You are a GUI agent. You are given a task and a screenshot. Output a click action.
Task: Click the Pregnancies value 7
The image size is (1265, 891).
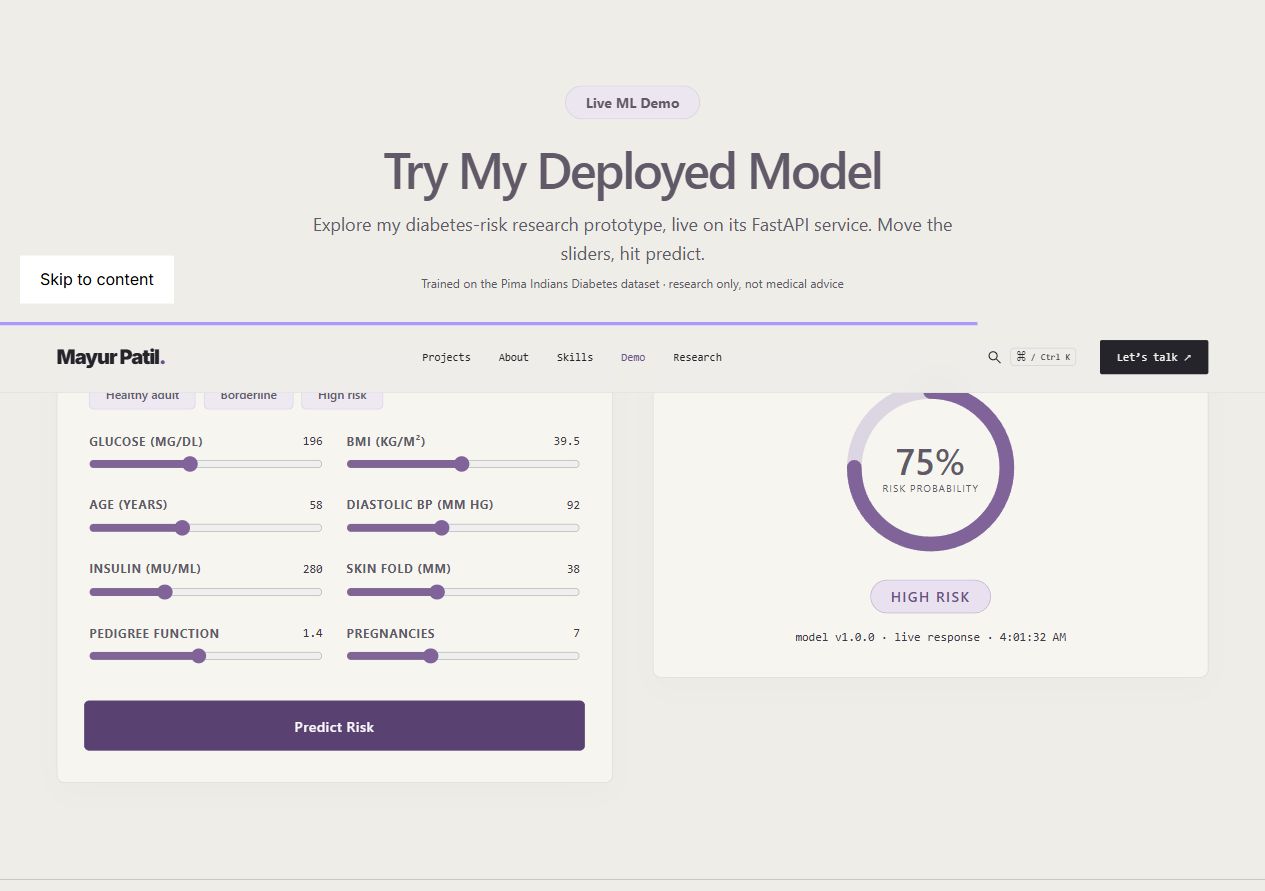pos(576,633)
